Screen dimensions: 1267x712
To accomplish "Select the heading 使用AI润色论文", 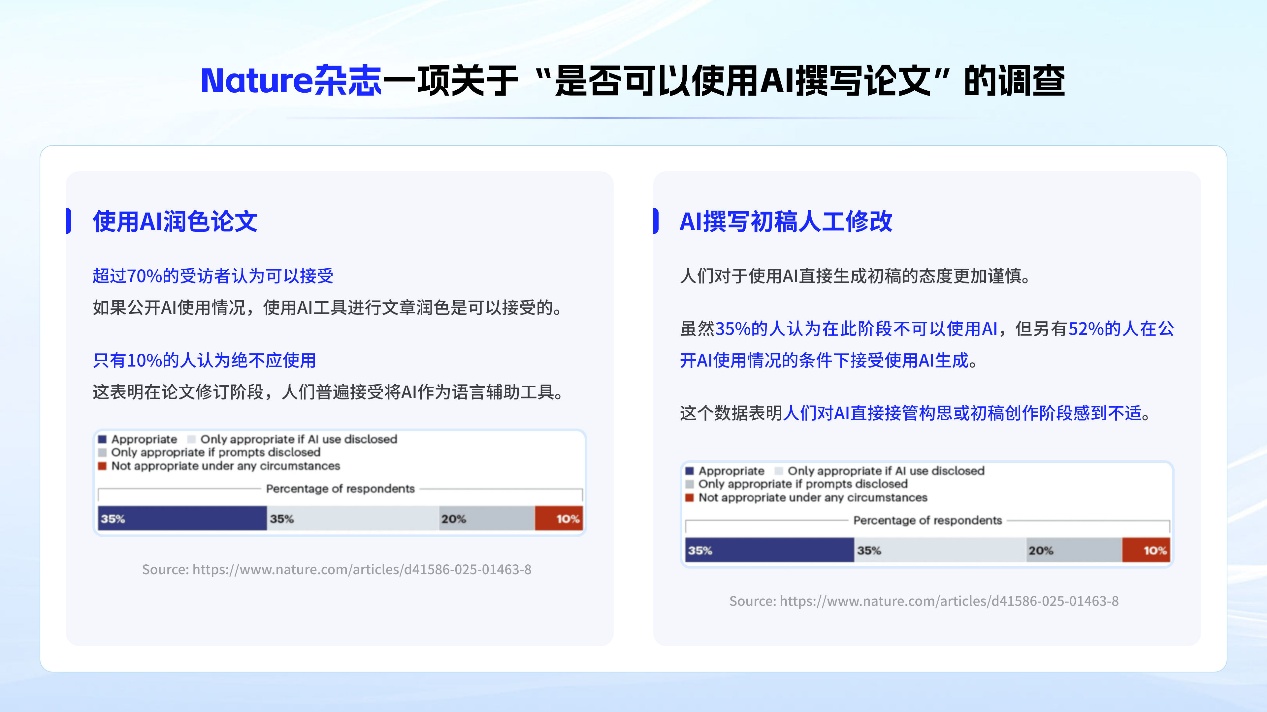I will (175, 221).
